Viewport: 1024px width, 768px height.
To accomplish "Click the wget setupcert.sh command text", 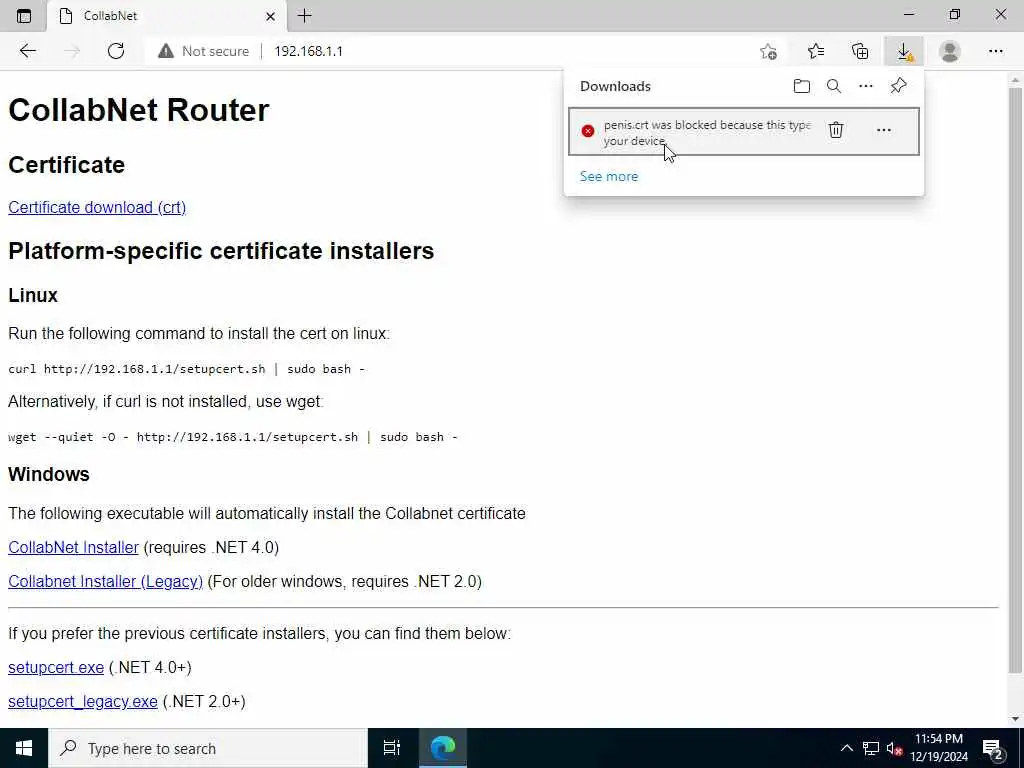I will (232, 437).
